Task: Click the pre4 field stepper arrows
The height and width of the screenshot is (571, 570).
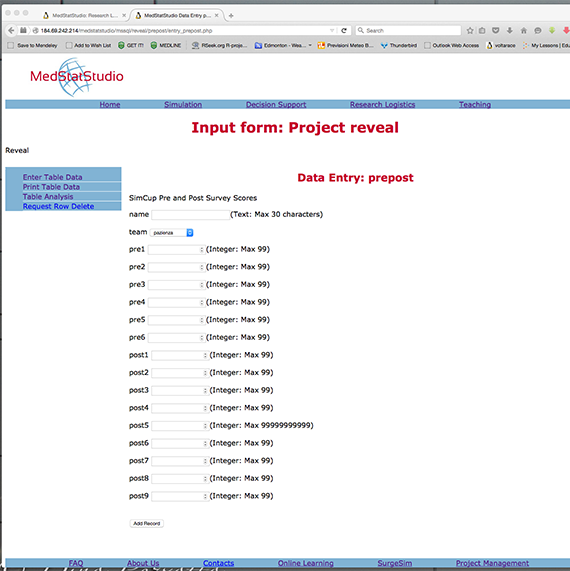Action: pos(201,303)
